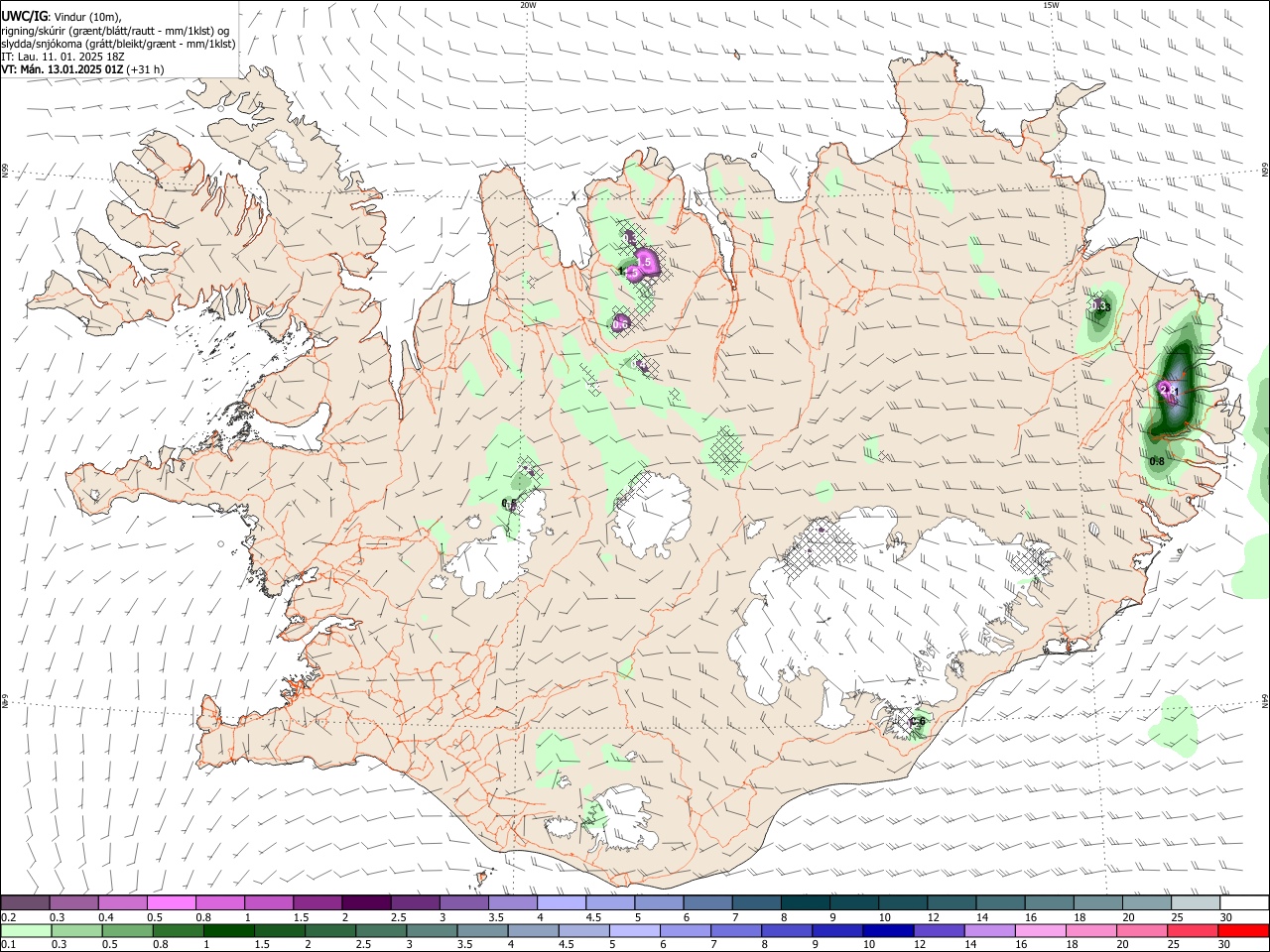Click the 'rigning/skúrir' legend description line
The height and width of the screenshot is (952, 1270).
[115, 31]
